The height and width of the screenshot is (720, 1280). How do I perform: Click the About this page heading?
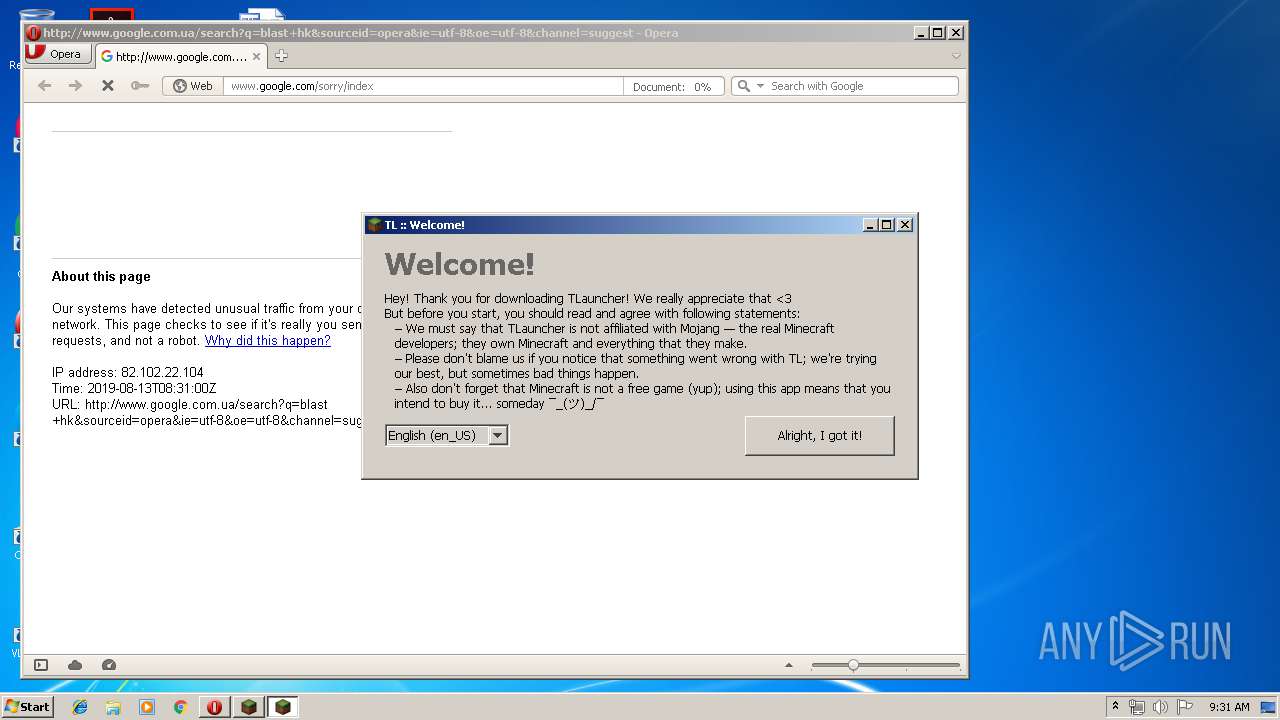pos(101,277)
